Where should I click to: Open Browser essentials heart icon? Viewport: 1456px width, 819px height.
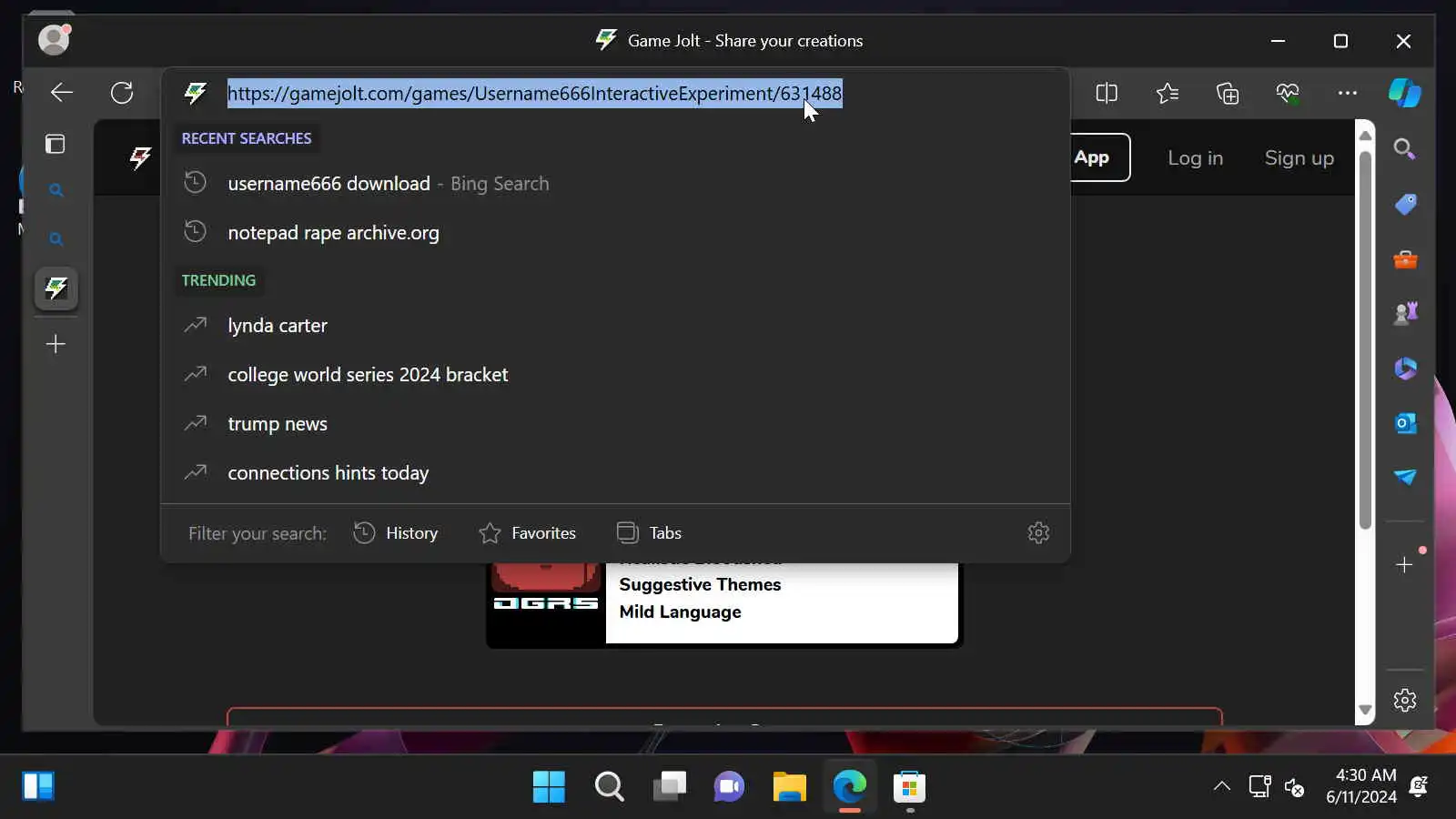pyautogui.click(x=1288, y=93)
